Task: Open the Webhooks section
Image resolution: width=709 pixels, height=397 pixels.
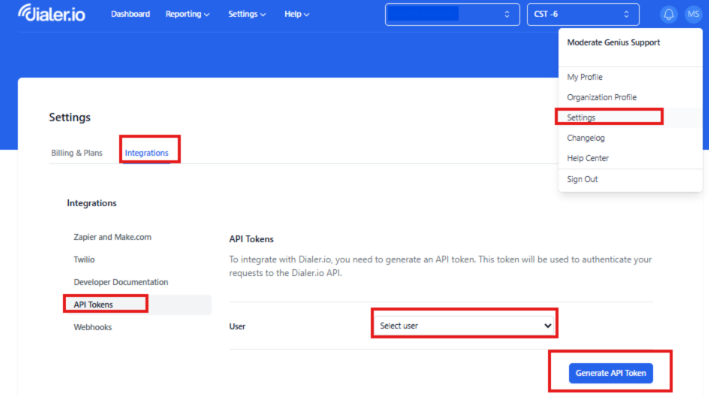Action: click(x=93, y=327)
